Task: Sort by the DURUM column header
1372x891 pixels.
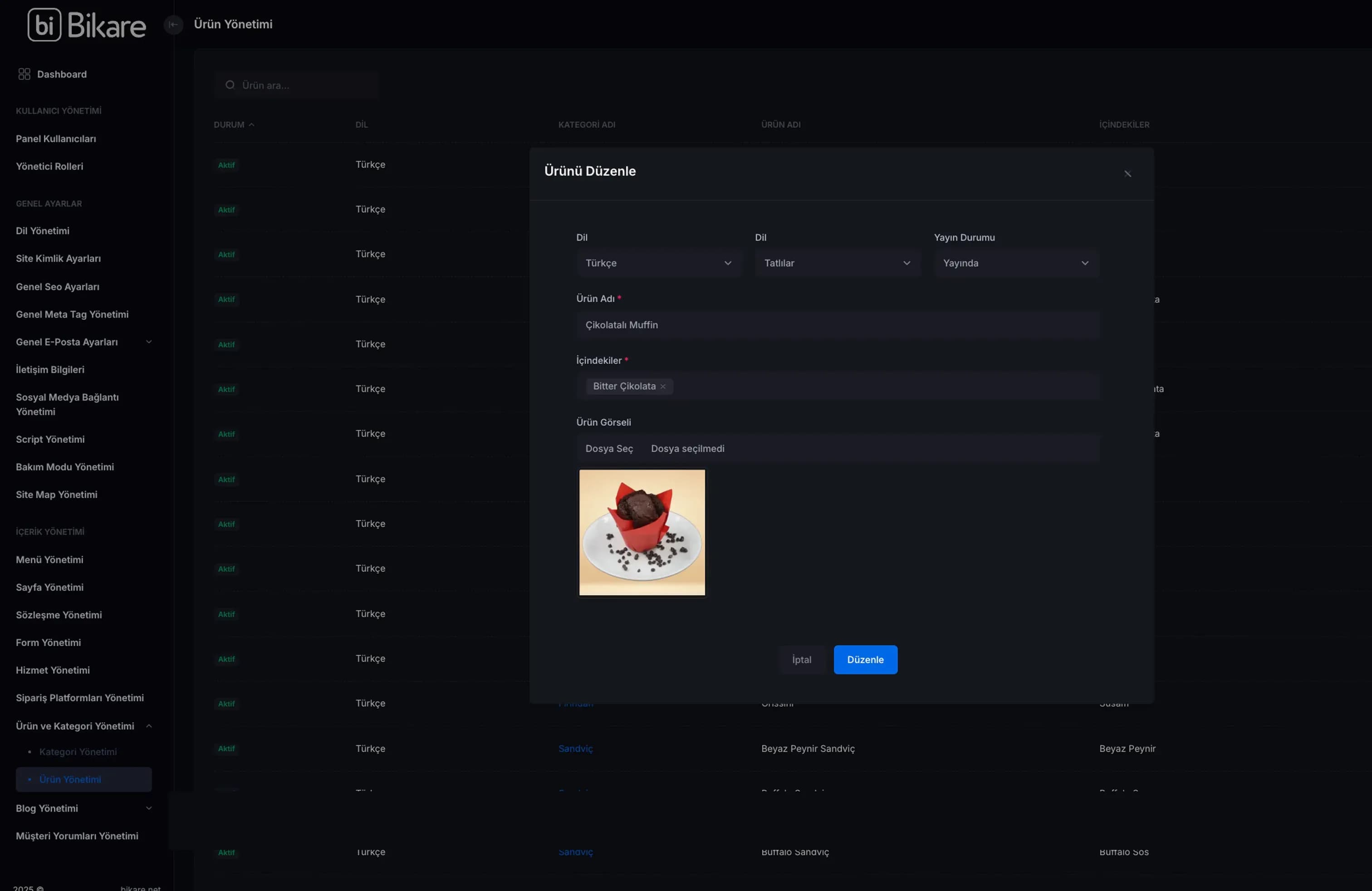Action: coord(234,124)
